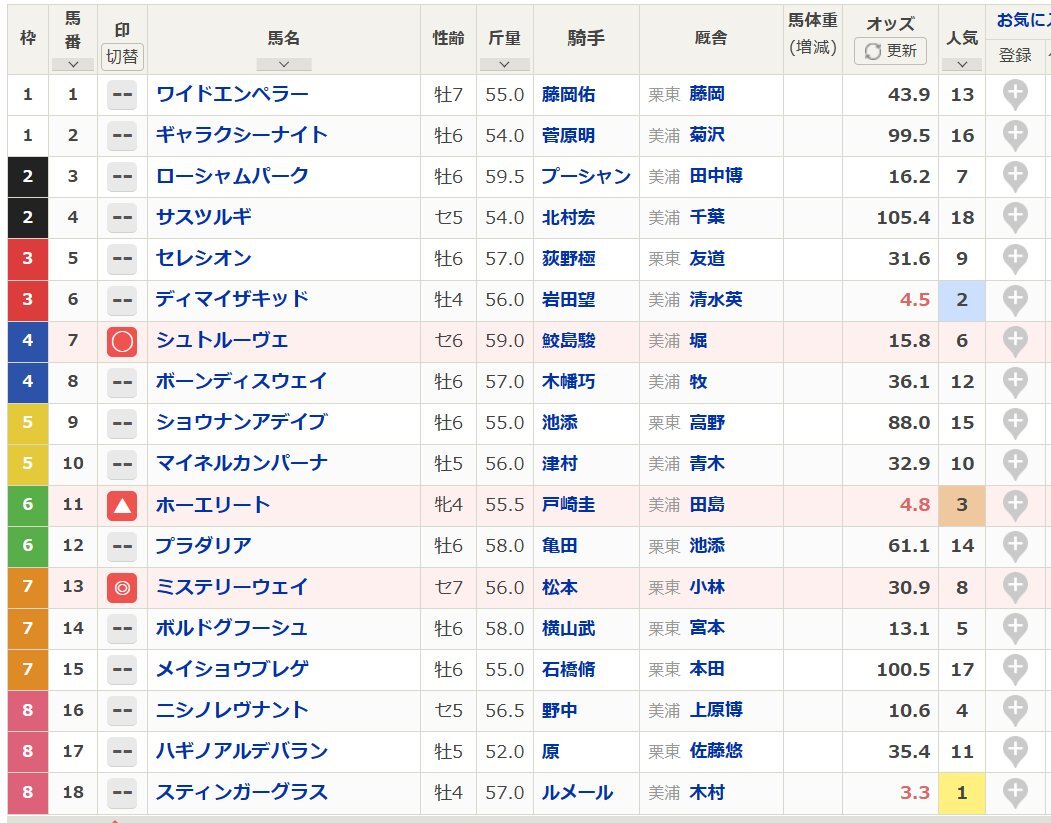Sort by 馬番 using its dropdown arrow
The height and width of the screenshot is (823, 1051).
pyautogui.click(x=72, y=64)
